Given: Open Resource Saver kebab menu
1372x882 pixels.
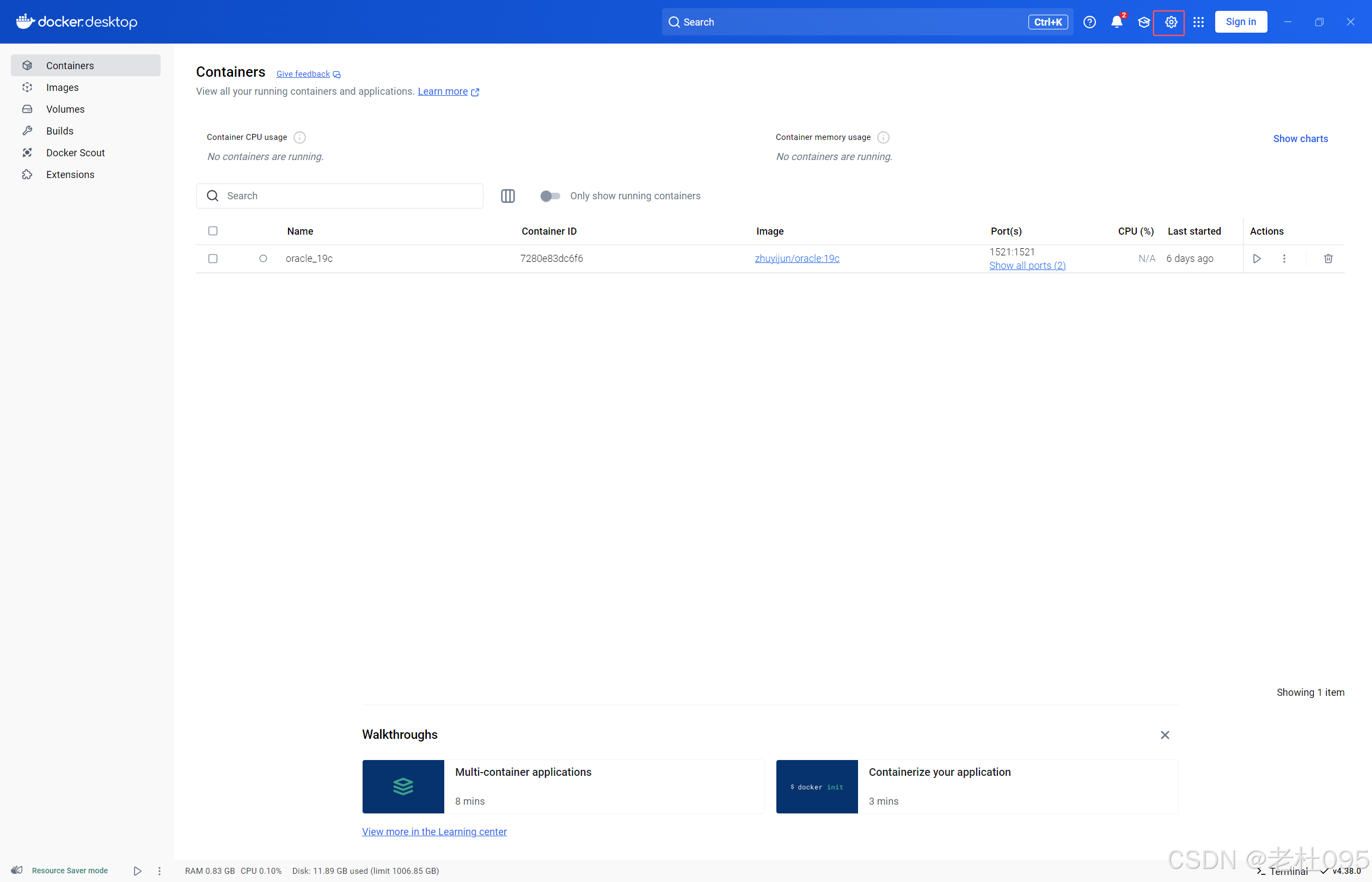Looking at the screenshot, I should point(159,871).
